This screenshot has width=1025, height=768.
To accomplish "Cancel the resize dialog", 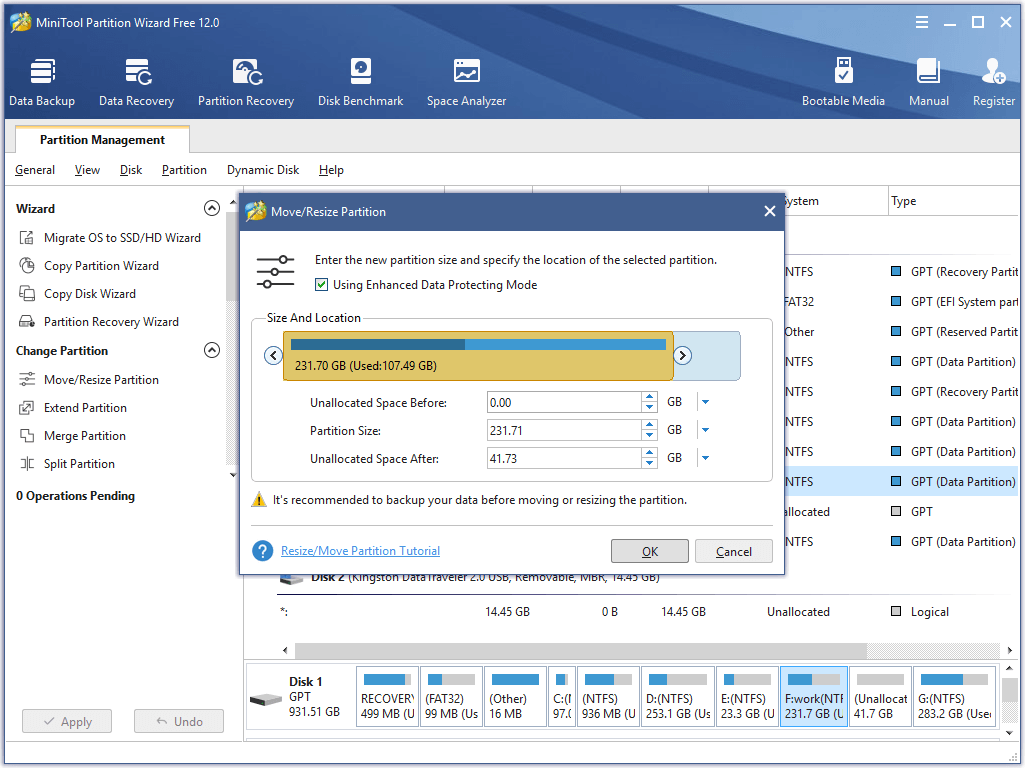I will pyautogui.click(x=733, y=551).
